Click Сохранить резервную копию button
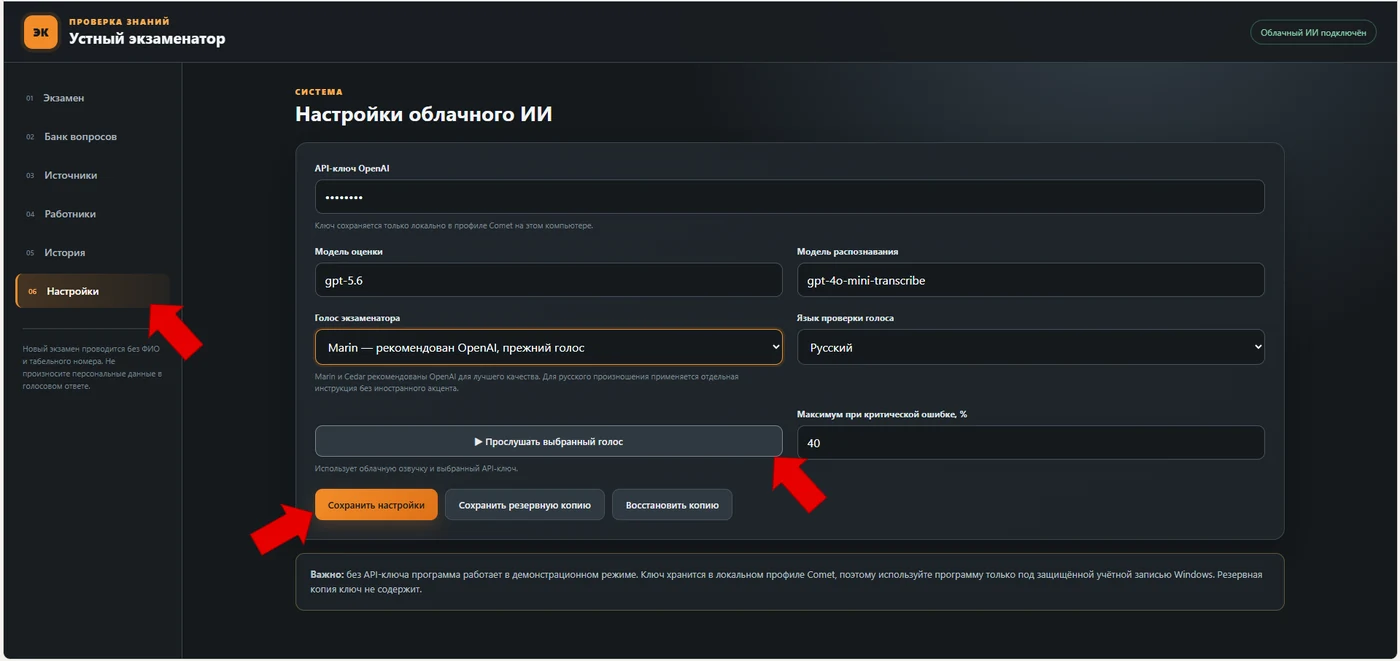Image resolution: width=1400 pixels, height=661 pixels. pos(524,505)
